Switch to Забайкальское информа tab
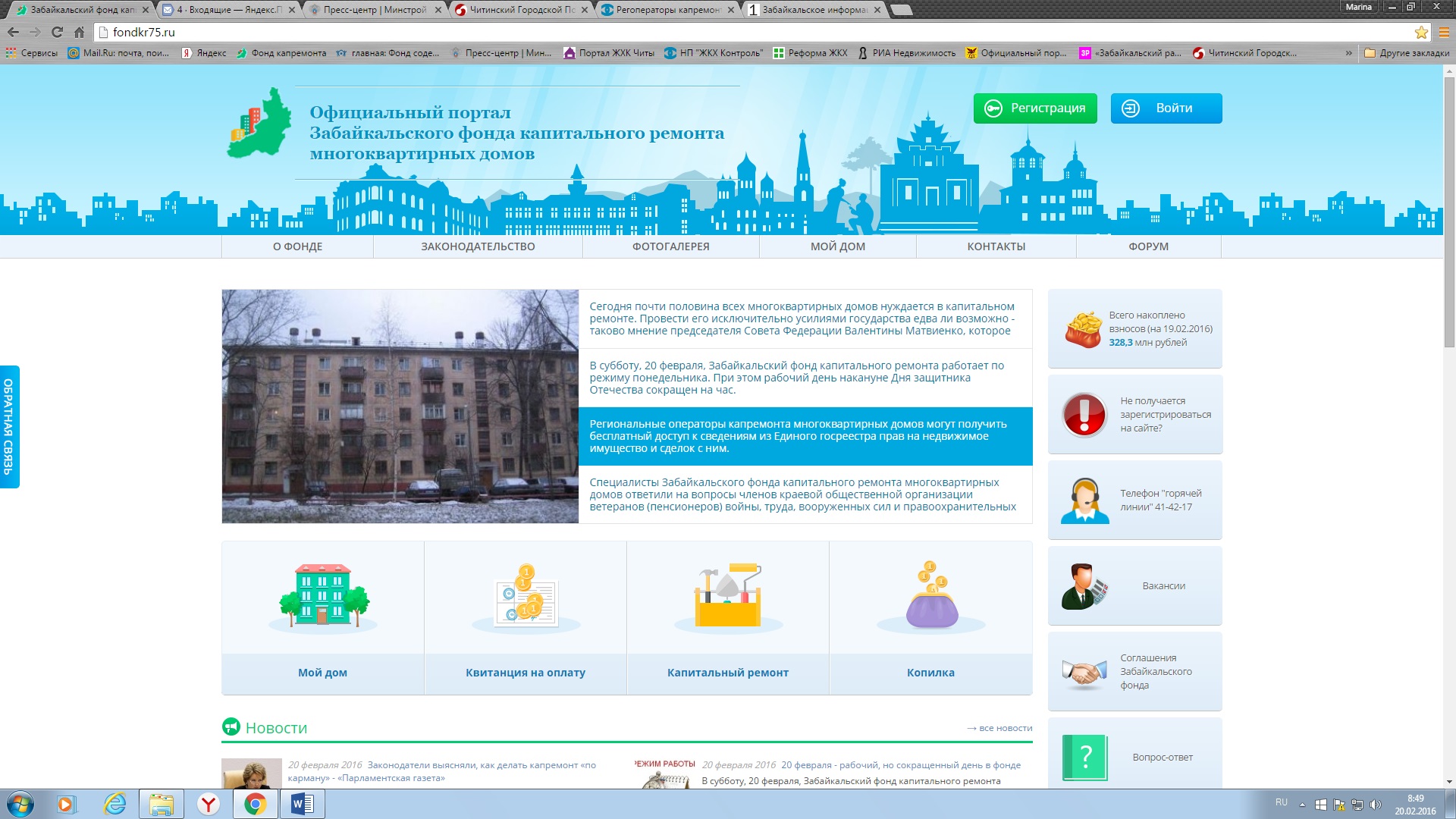 click(x=814, y=10)
